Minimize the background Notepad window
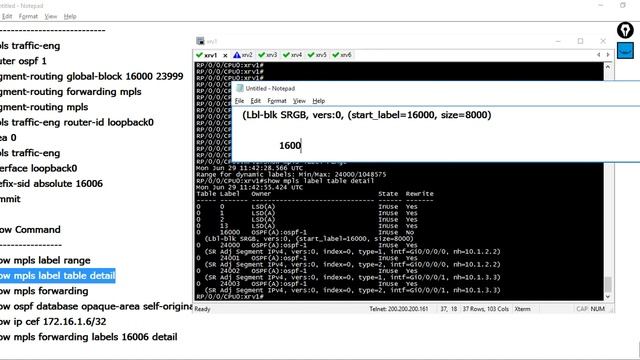This screenshot has width=640, height=360. tap(600, 5)
